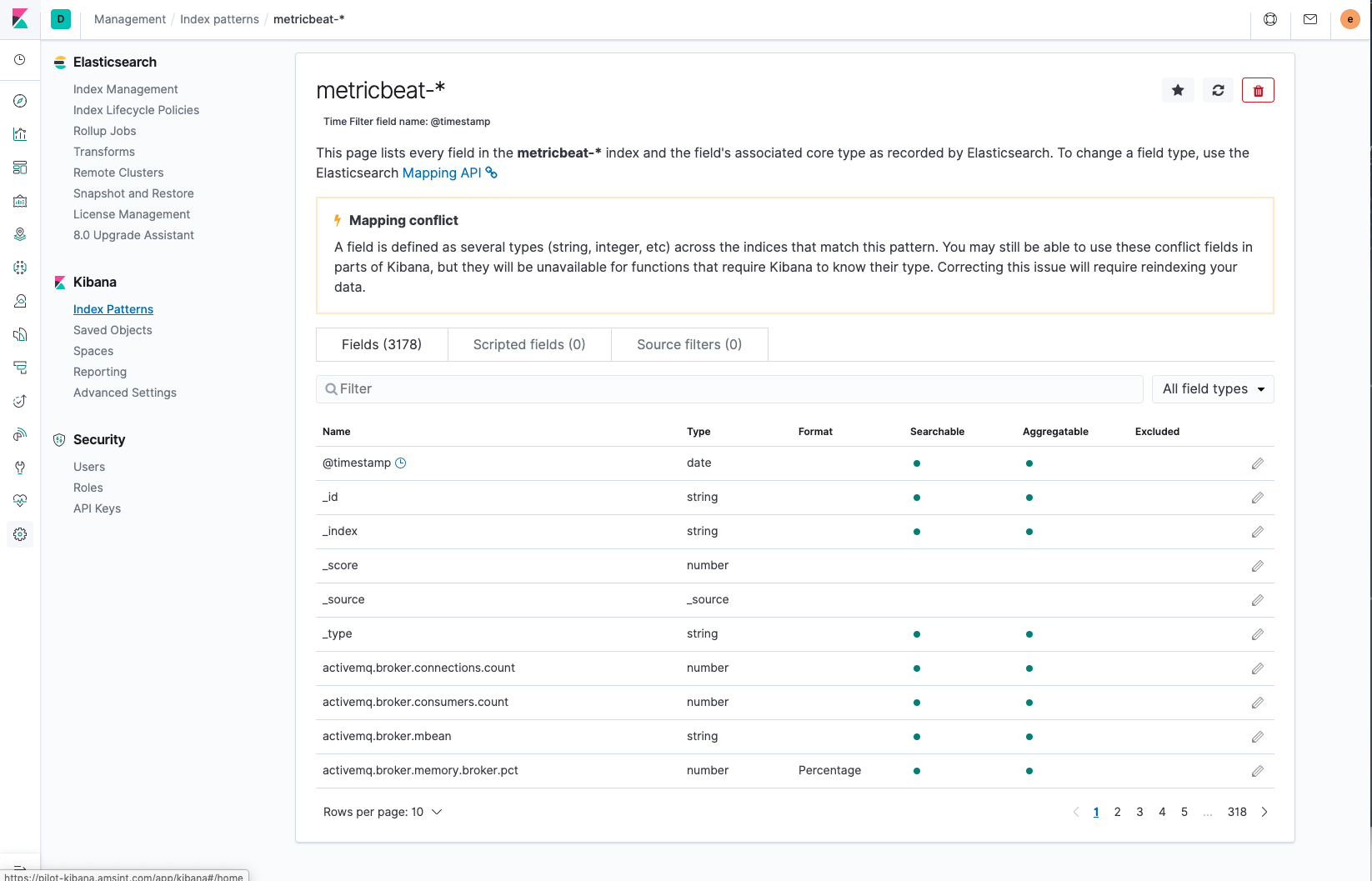Switch to Source filters (0) tab
This screenshot has width=1372, height=881.
tap(689, 344)
